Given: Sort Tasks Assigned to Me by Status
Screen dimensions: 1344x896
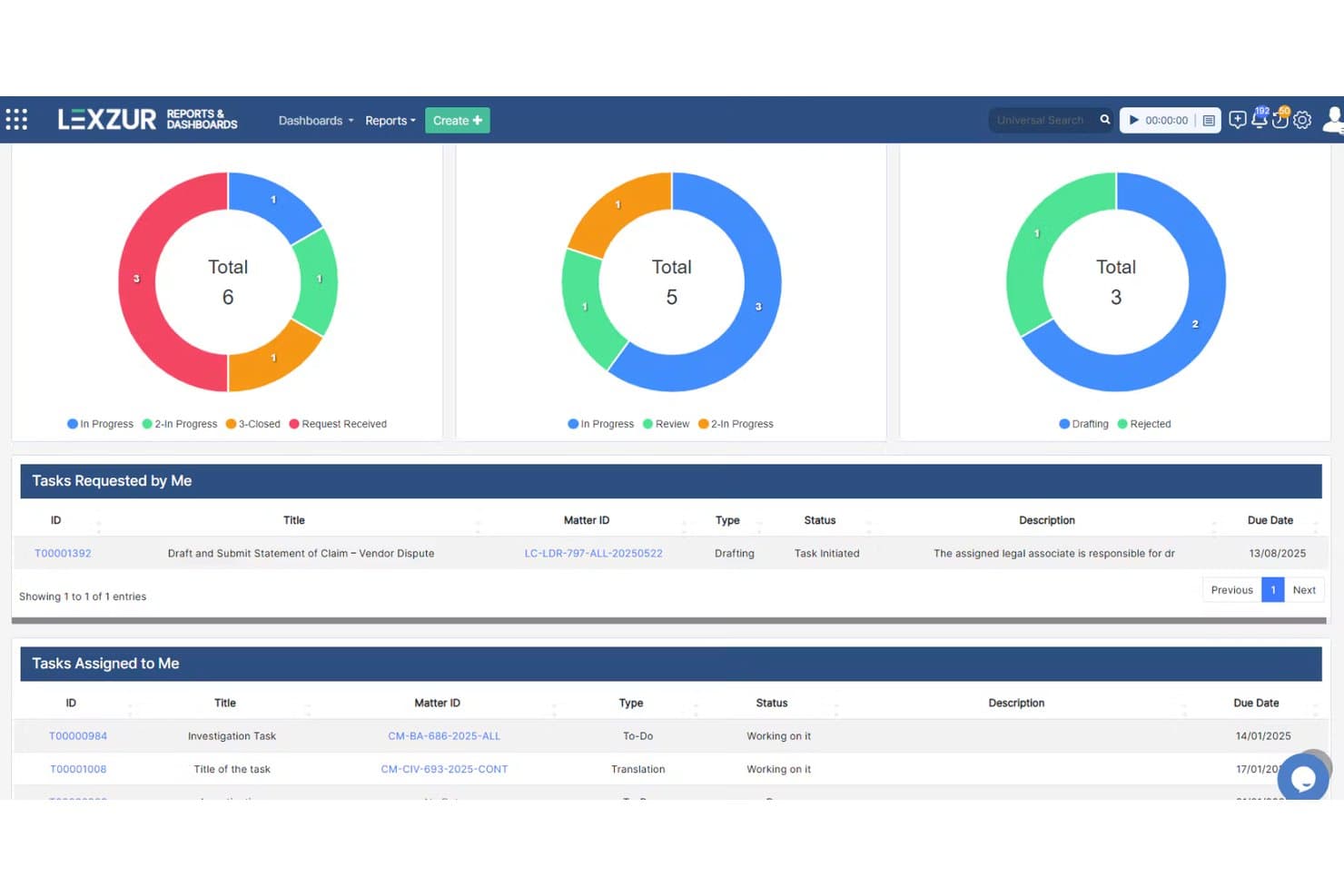Looking at the screenshot, I should pyautogui.click(x=771, y=703).
